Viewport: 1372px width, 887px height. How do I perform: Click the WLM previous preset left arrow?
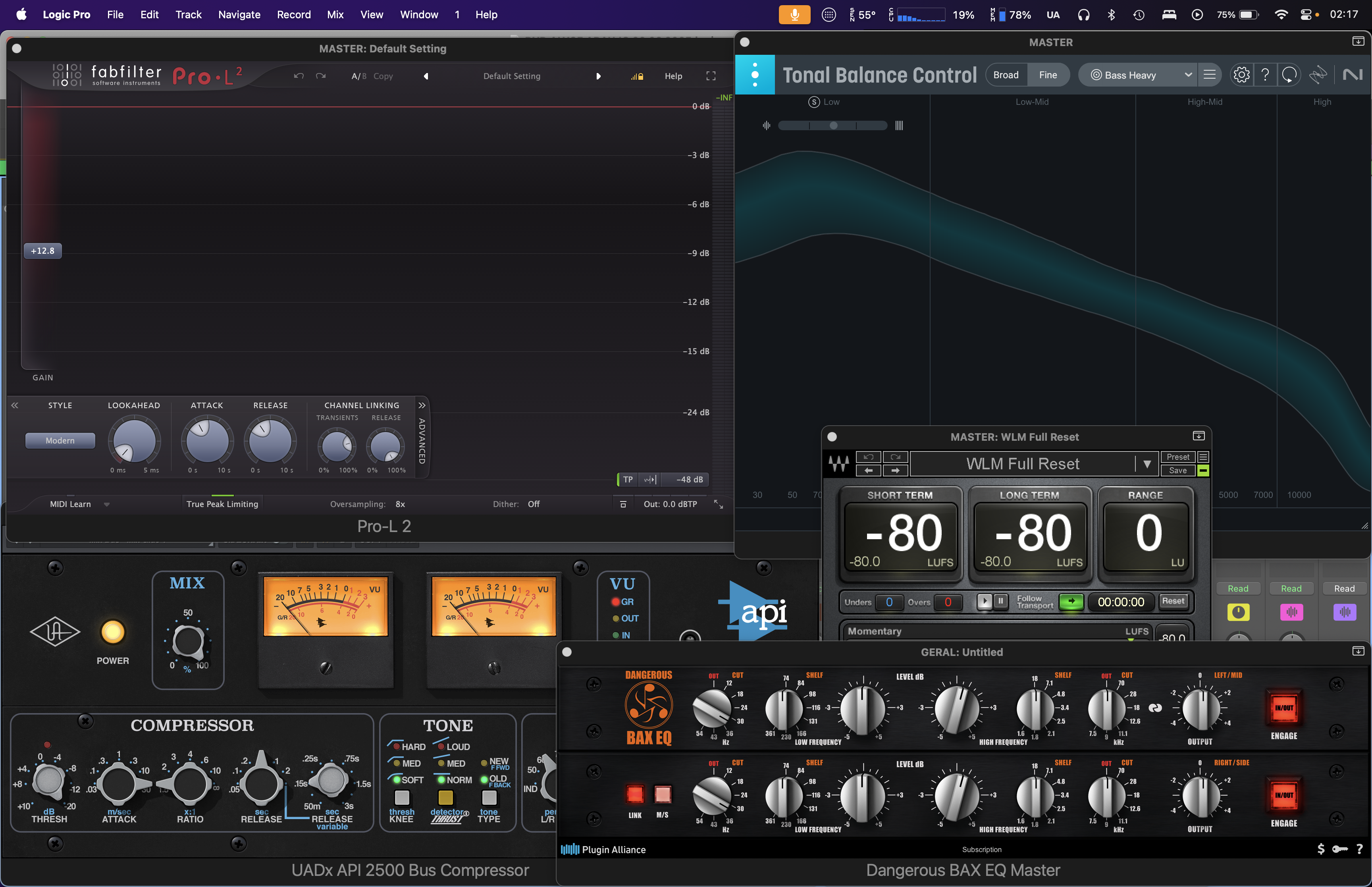coord(868,470)
